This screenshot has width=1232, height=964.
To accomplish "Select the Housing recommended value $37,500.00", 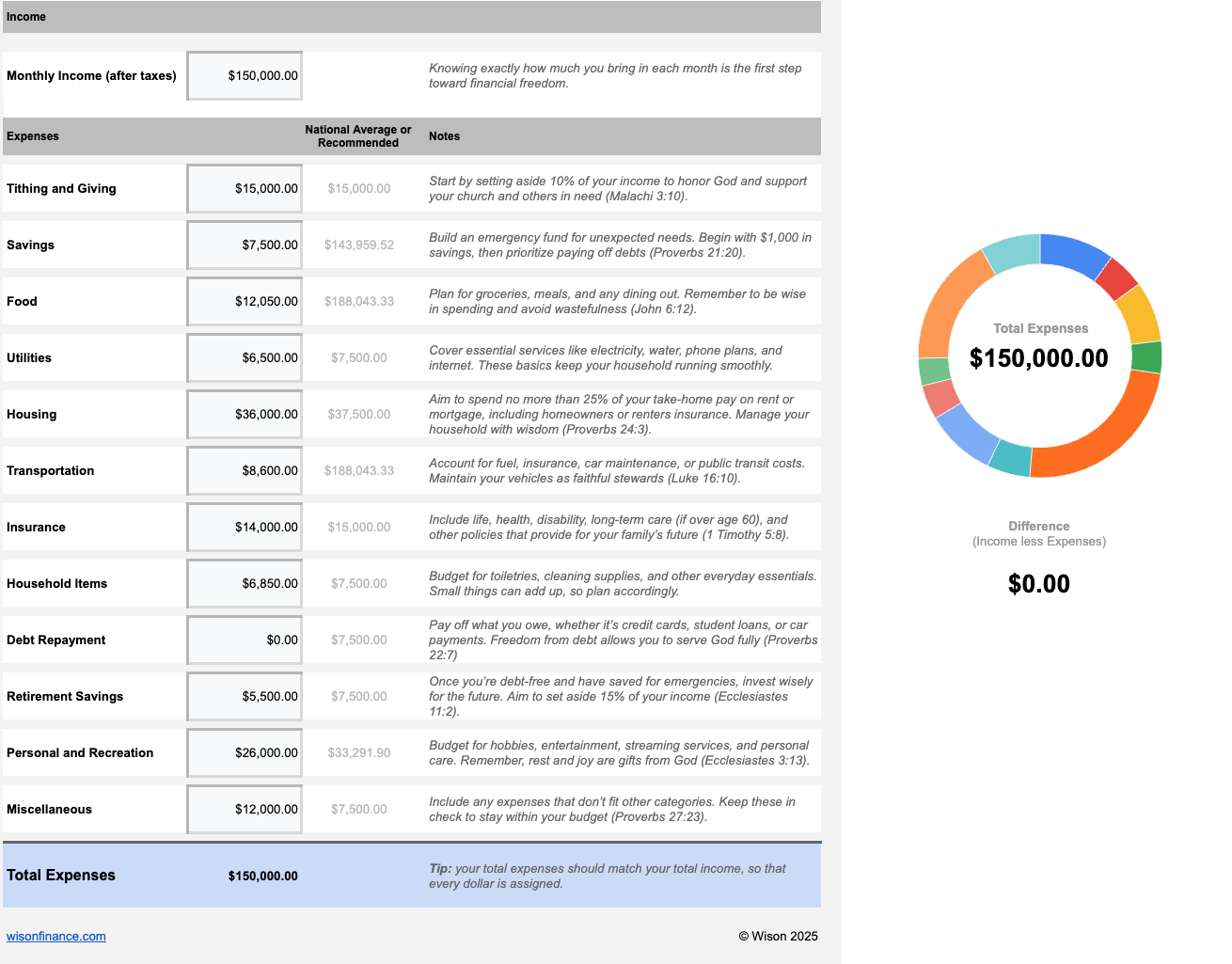I will (x=358, y=415).
